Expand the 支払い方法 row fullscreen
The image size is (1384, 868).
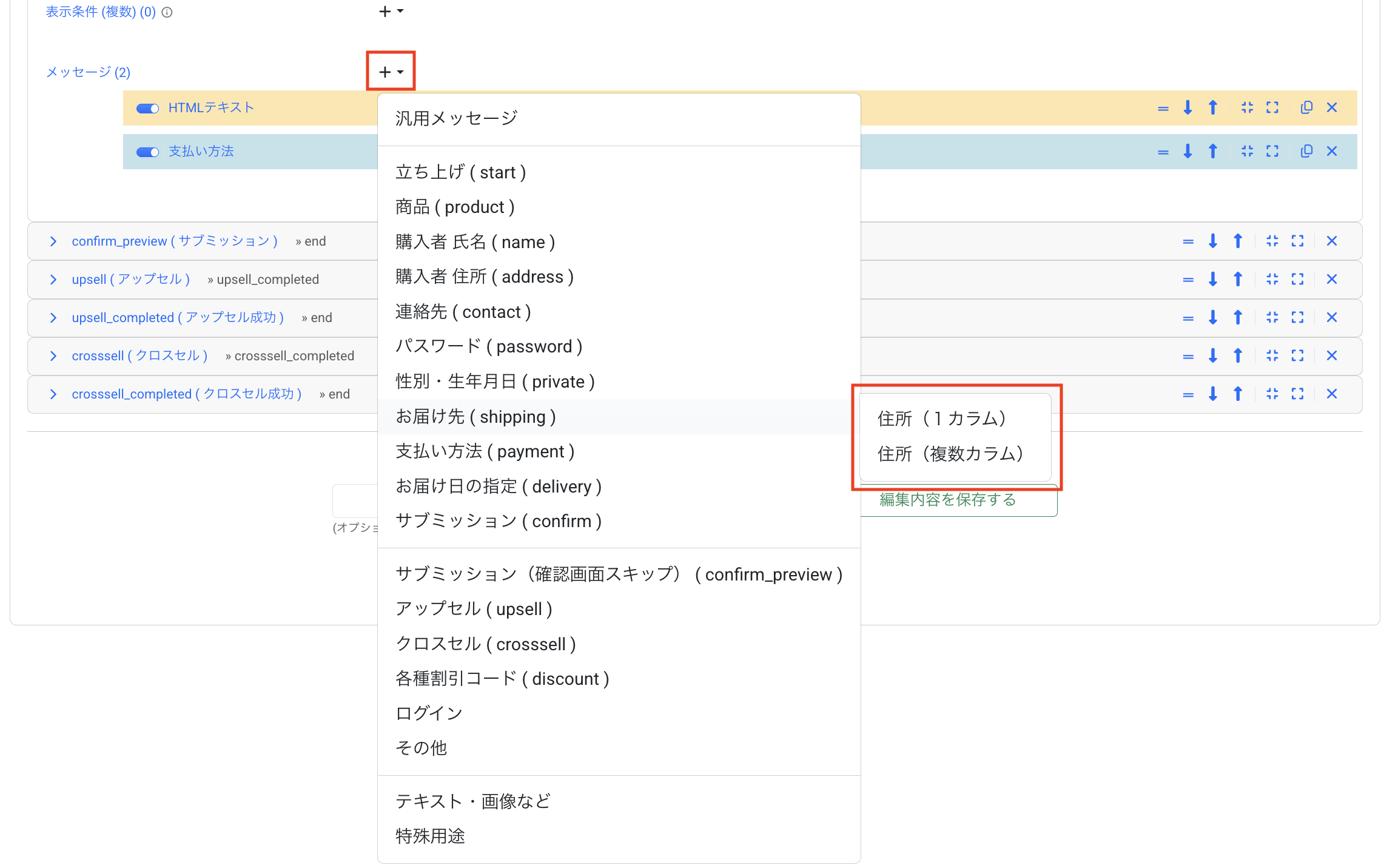1272,151
